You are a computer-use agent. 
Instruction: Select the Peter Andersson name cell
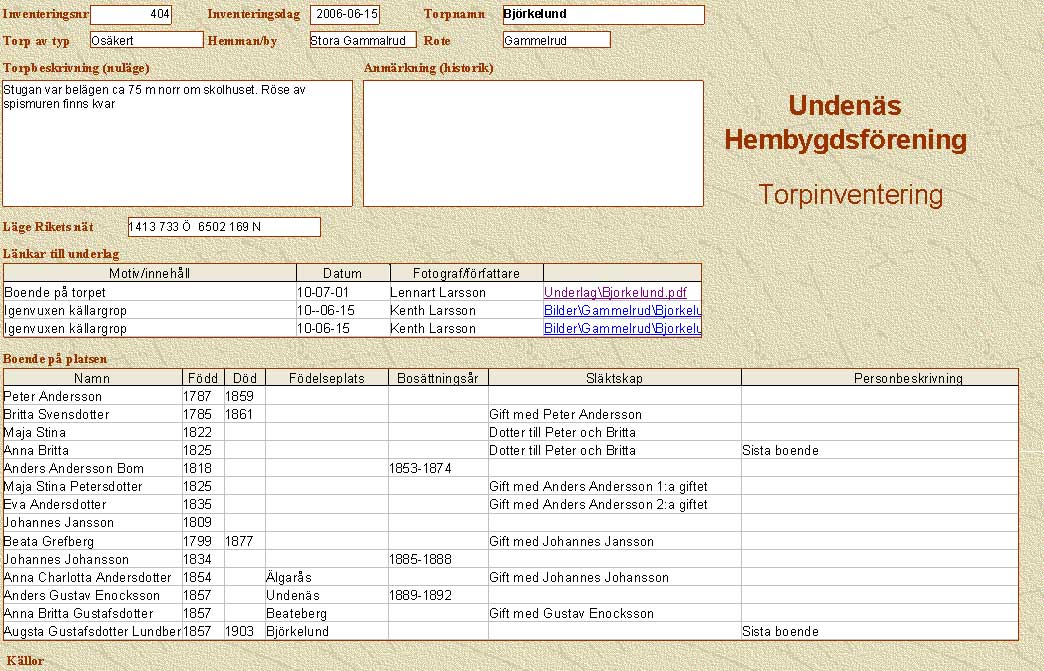[x=92, y=397]
